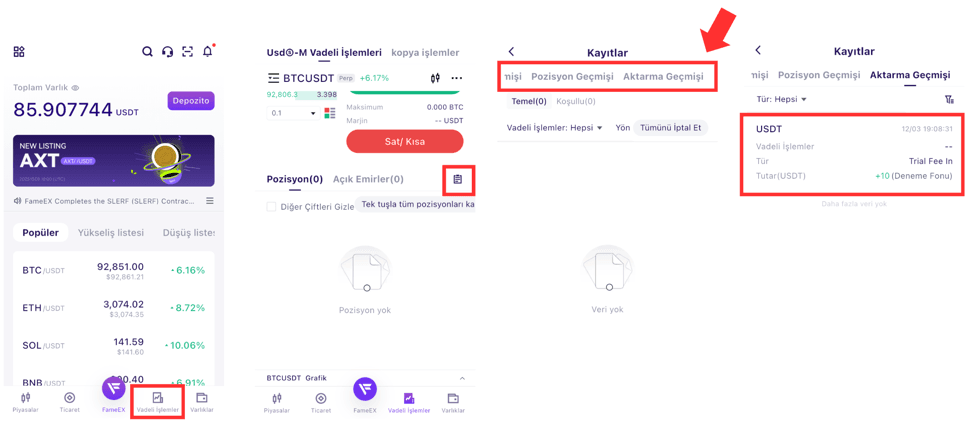The width and height of the screenshot is (974, 422).
Task: Select the Yükseliş listesi tab
Action: [x=111, y=233]
